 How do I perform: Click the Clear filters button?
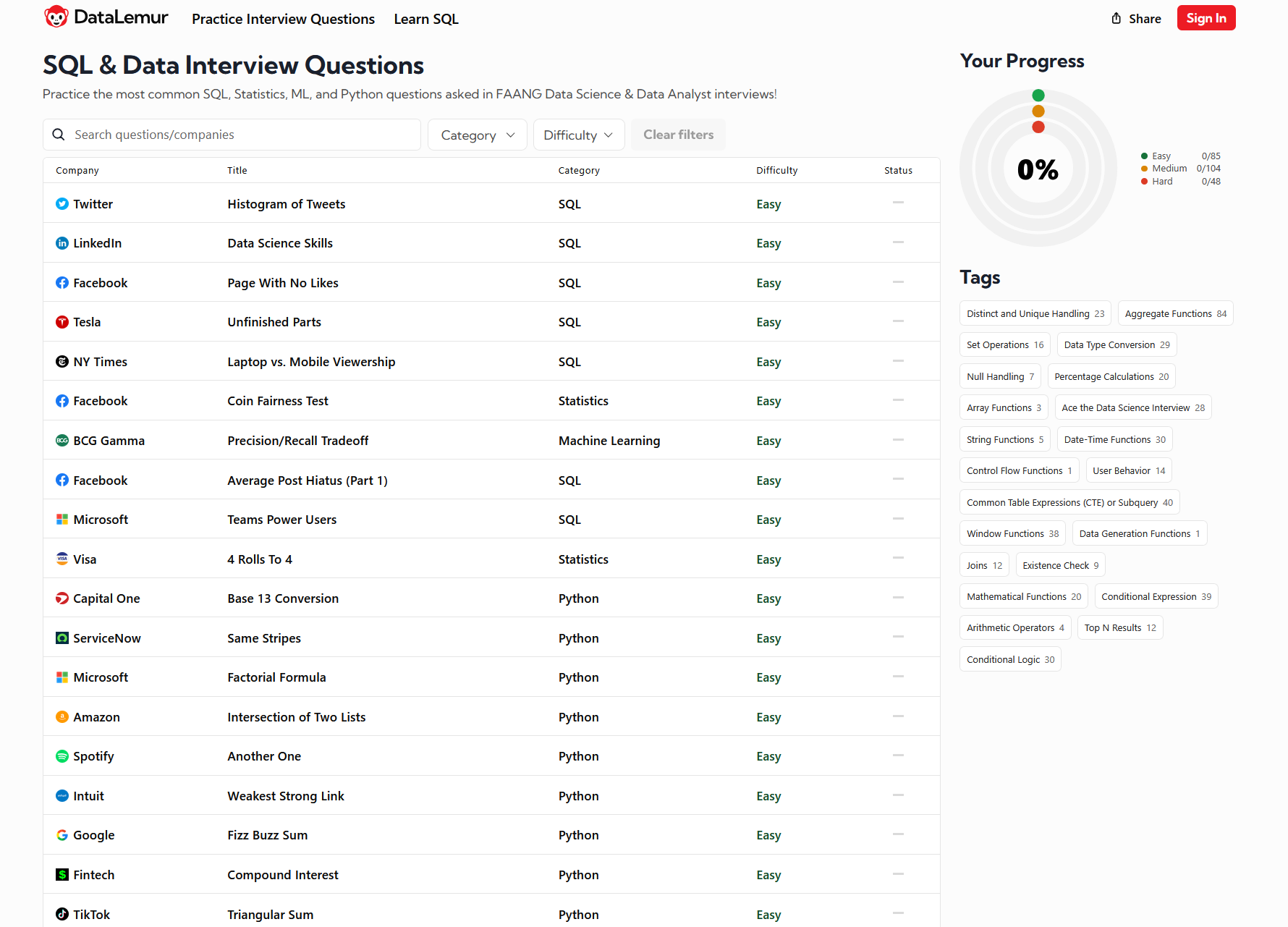pos(678,135)
